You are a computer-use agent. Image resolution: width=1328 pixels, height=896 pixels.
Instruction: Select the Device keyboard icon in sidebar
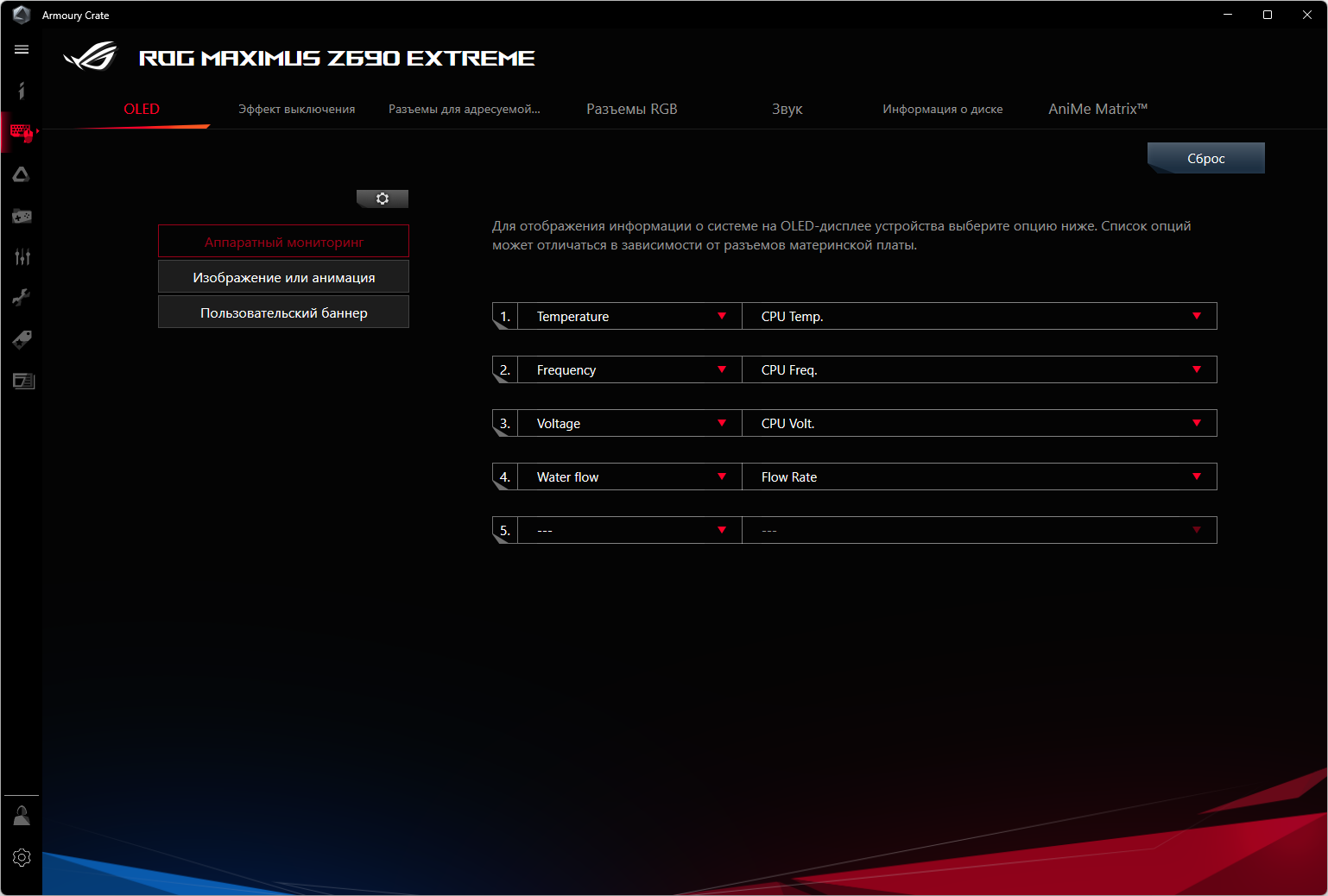(22, 132)
